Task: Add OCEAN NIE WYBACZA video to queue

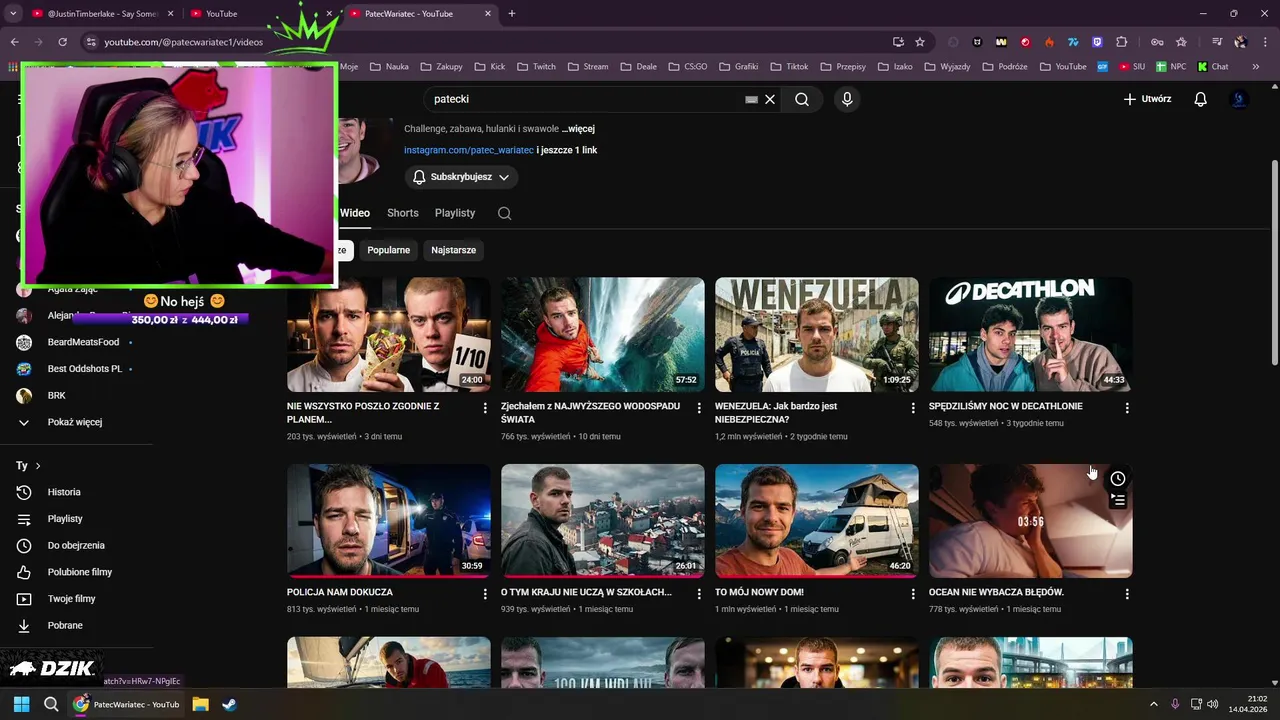Action: 1118,500
